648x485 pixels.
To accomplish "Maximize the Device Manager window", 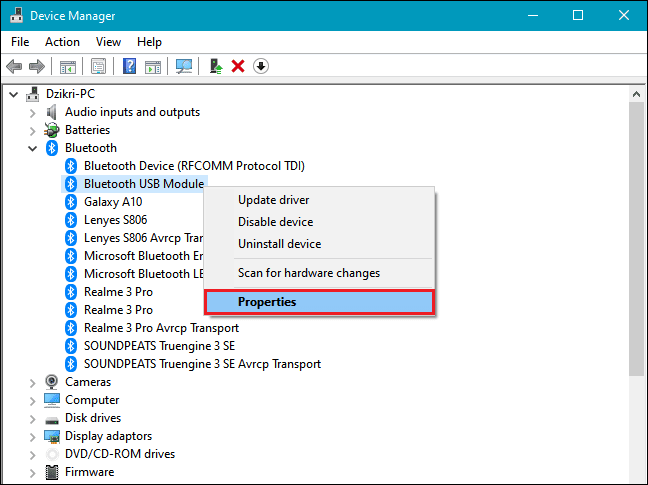I will pyautogui.click(x=578, y=16).
